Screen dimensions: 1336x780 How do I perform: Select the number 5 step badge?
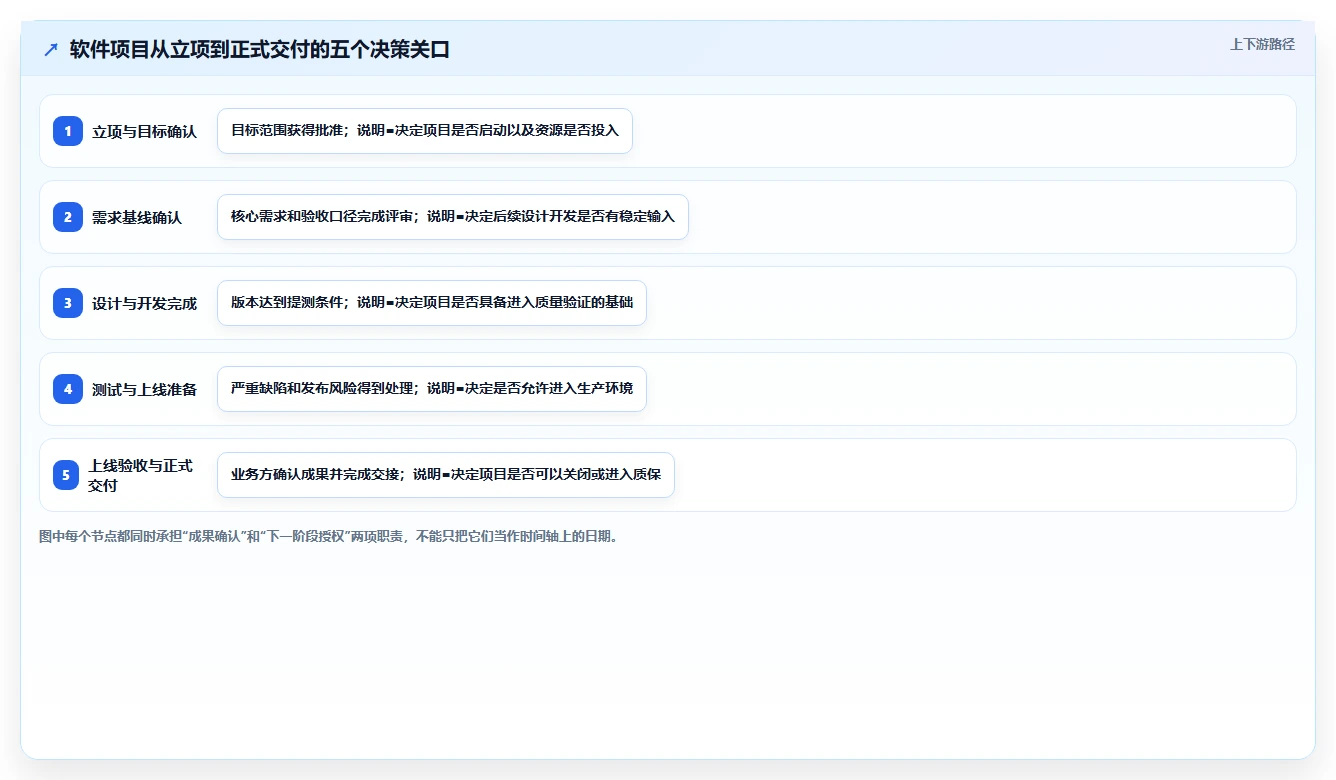(x=66, y=475)
